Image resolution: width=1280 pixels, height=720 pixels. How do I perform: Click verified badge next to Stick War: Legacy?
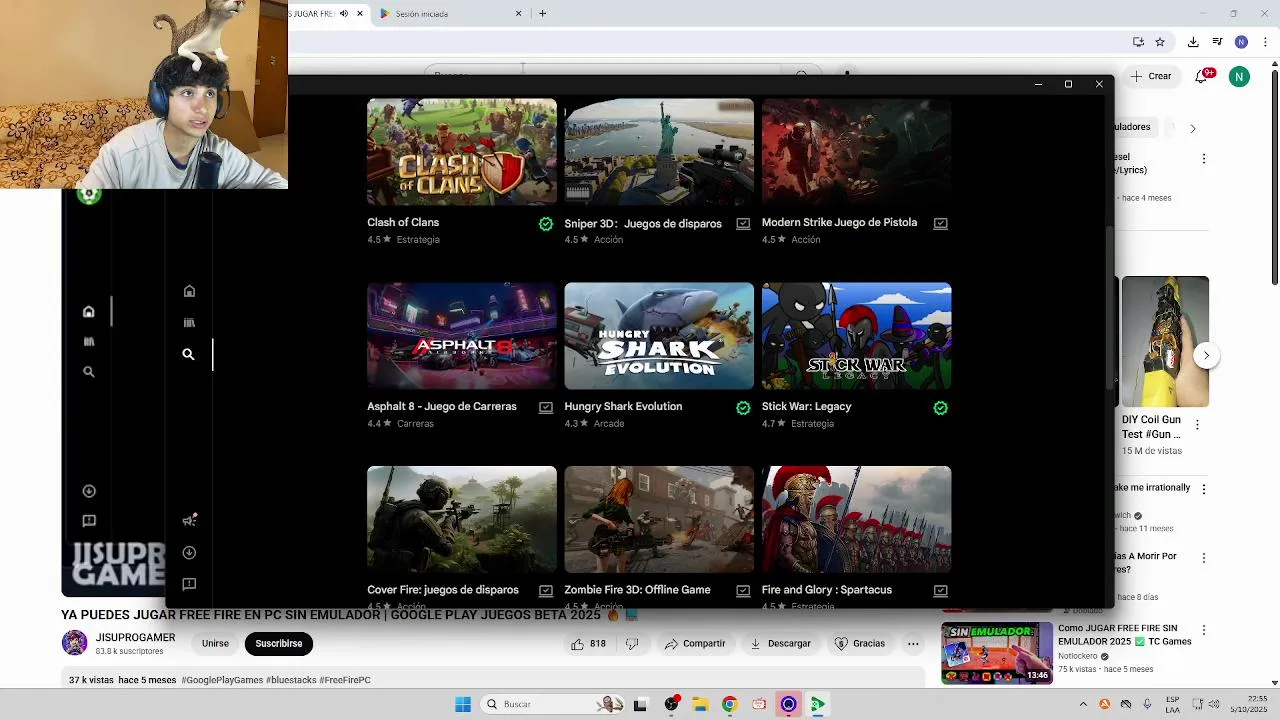[x=940, y=408]
